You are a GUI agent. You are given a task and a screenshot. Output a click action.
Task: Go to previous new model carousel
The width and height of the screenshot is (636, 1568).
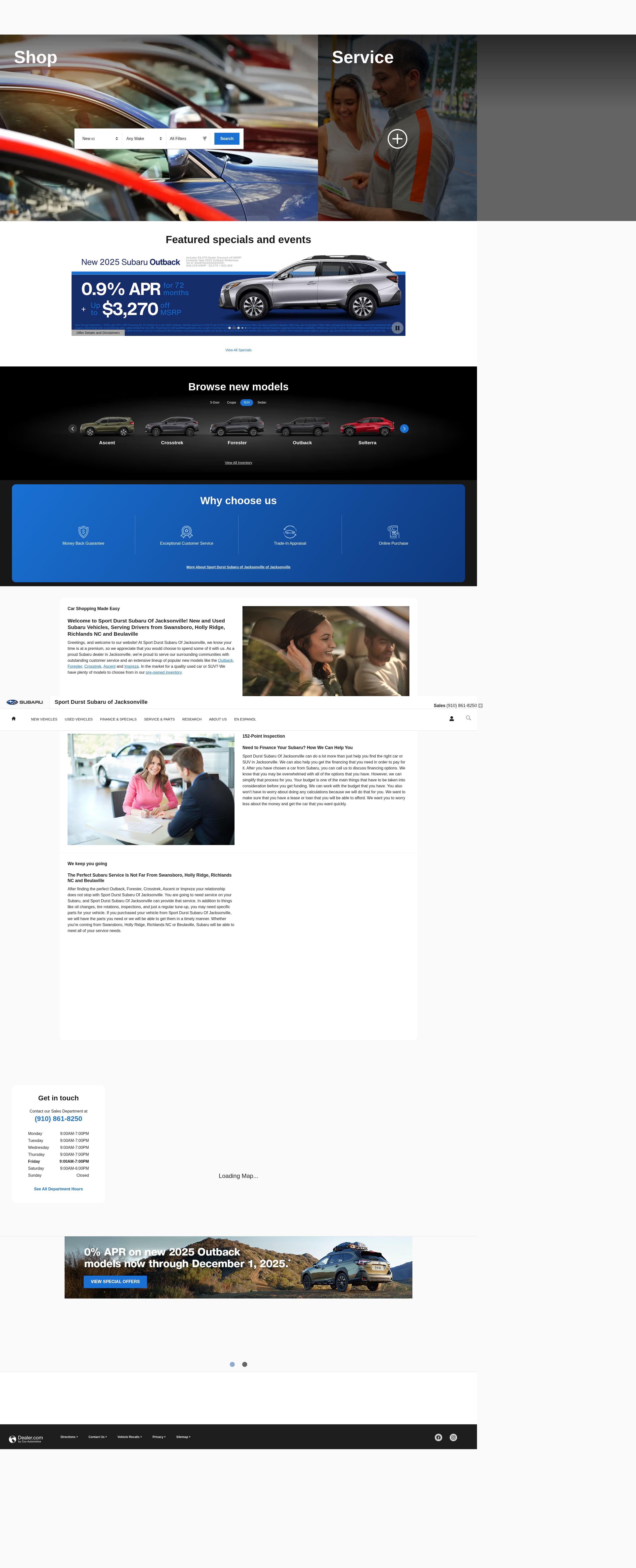72,429
